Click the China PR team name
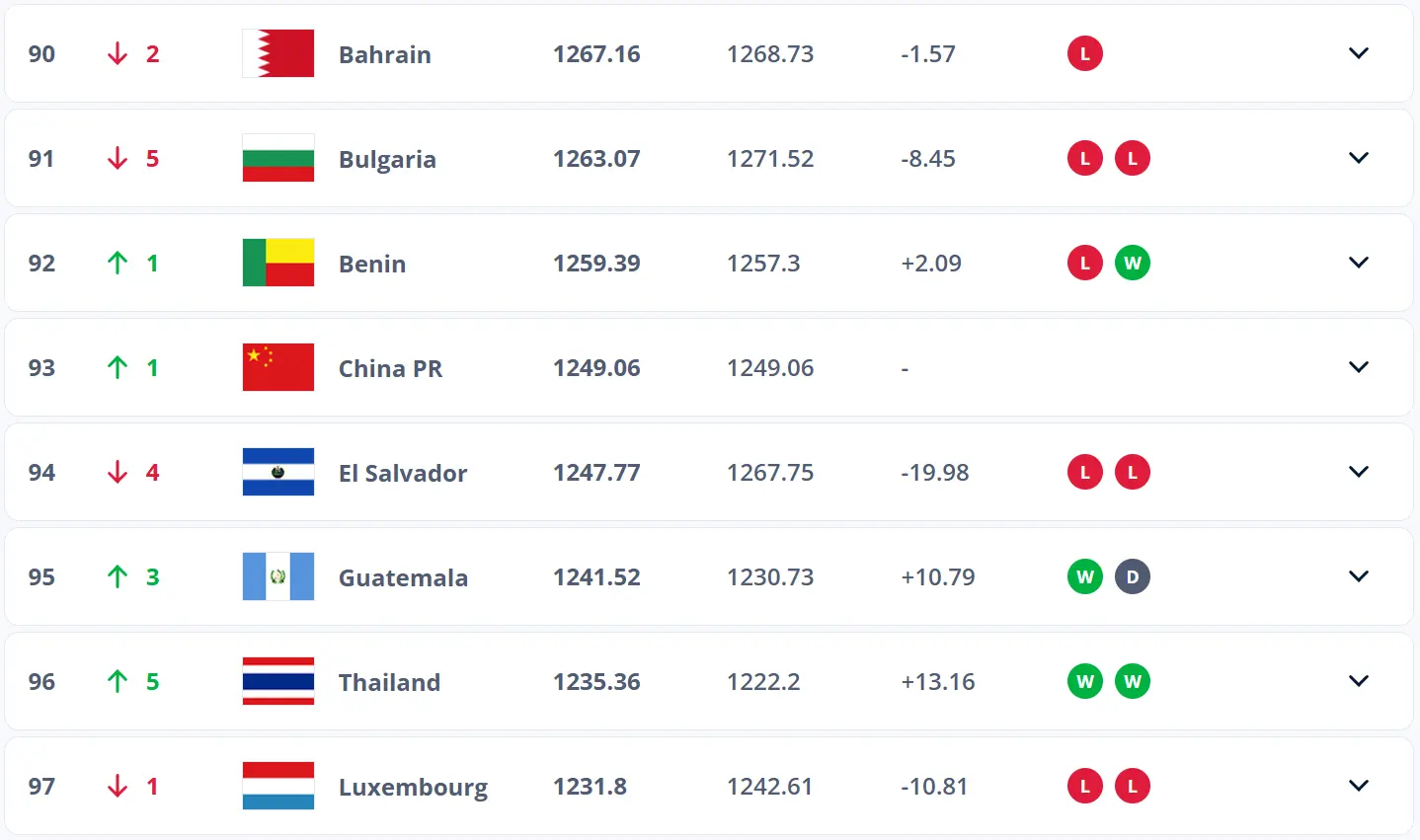 pyautogui.click(x=390, y=368)
